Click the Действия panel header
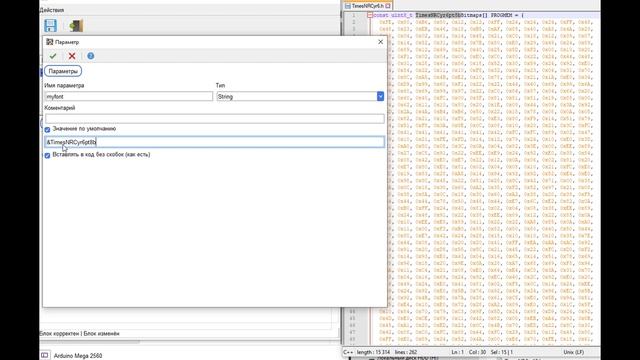Image resolution: width=640 pixels, height=360 pixels. tap(52, 10)
